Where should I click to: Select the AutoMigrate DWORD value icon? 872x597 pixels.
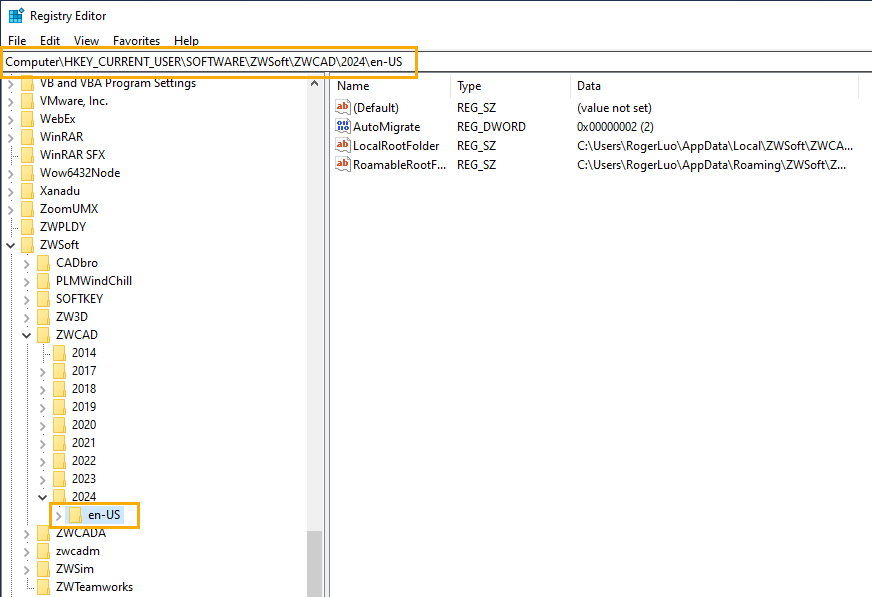343,127
